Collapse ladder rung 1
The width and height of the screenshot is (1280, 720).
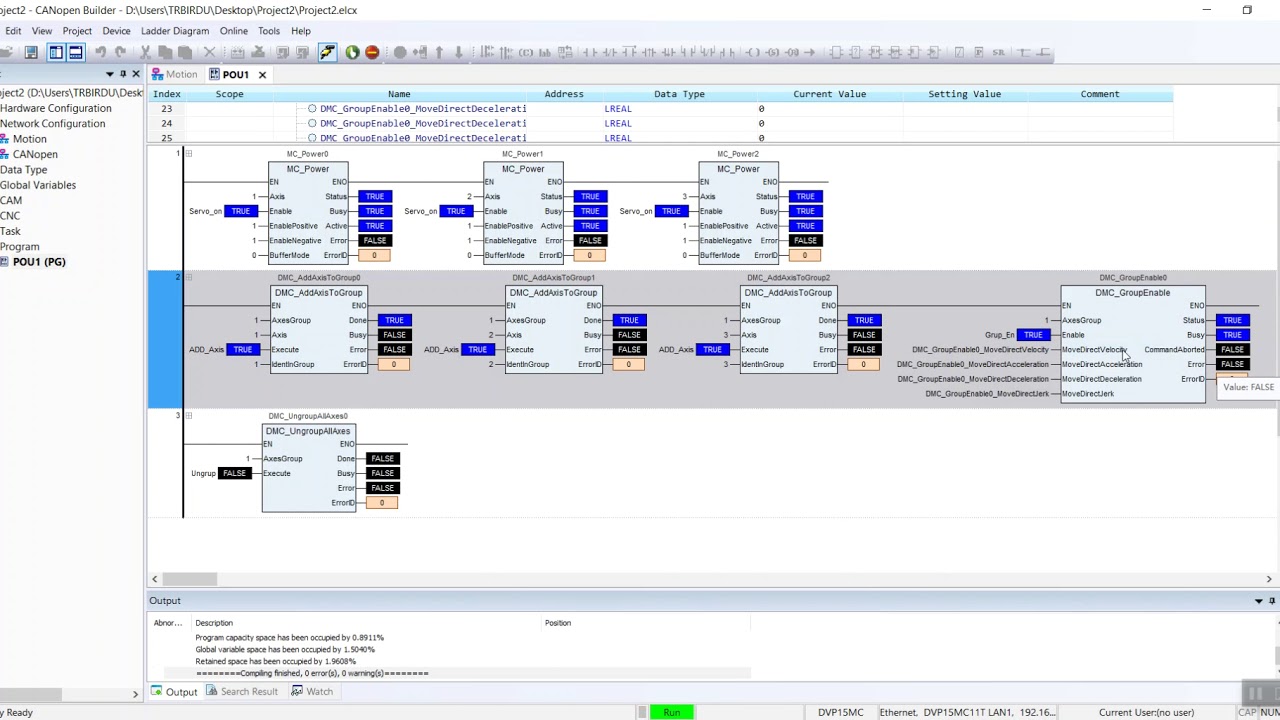[188, 154]
